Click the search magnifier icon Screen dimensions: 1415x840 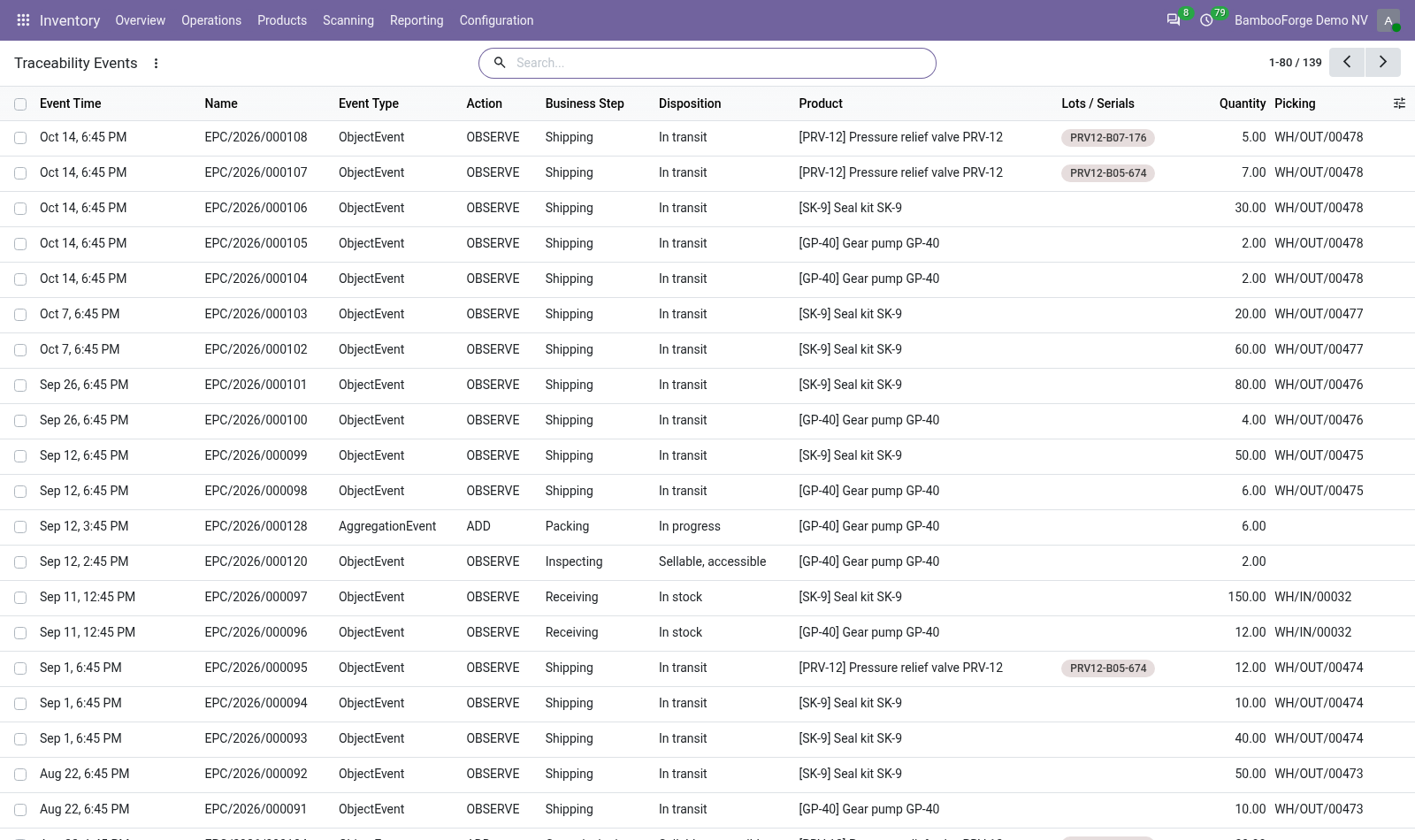pos(500,63)
